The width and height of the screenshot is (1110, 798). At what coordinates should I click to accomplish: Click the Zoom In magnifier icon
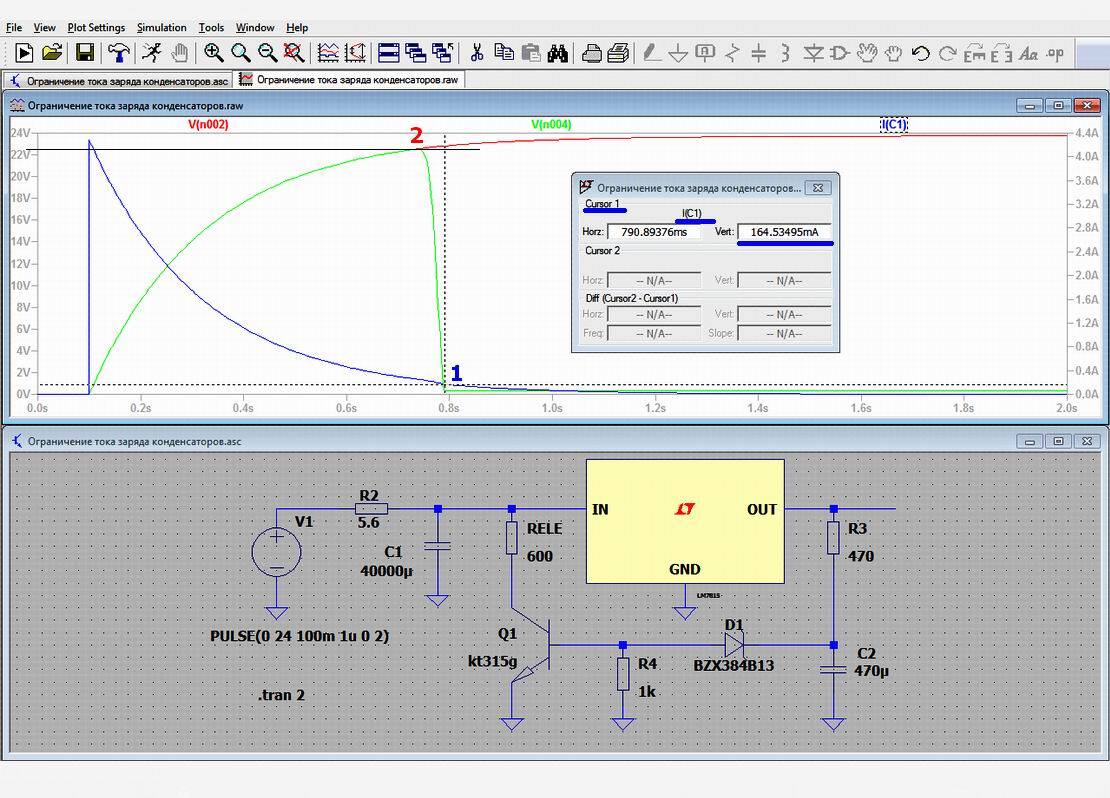[x=213, y=52]
